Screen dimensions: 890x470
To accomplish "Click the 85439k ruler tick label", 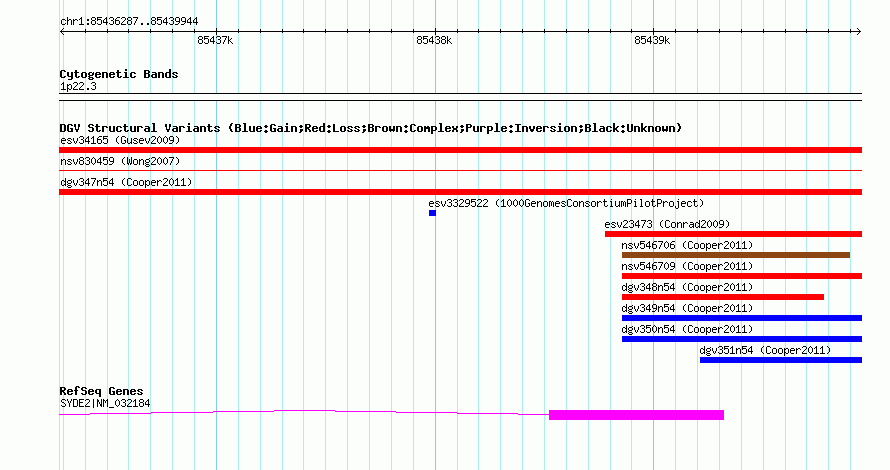I will (x=652, y=40).
